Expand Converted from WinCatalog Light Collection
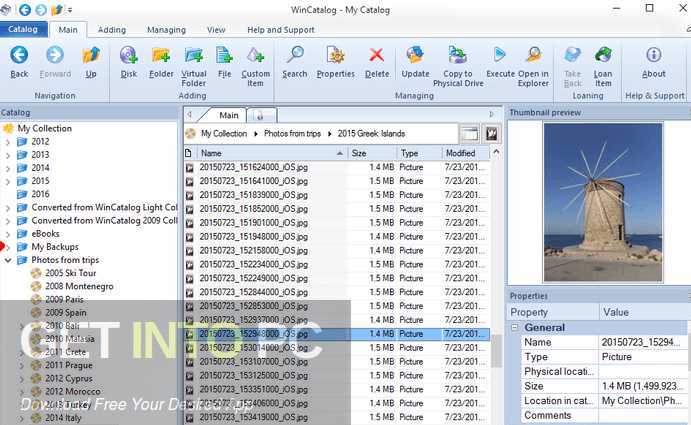The width and height of the screenshot is (691, 425). 8,208
